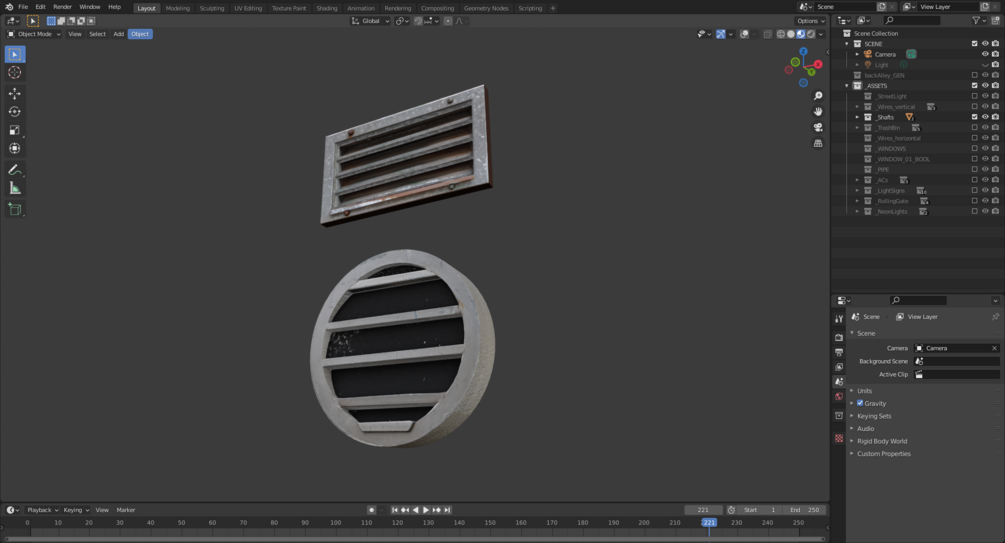Select the Move tool in the viewport toolbar
Screen dimensions: 1005x543
(x=15, y=93)
